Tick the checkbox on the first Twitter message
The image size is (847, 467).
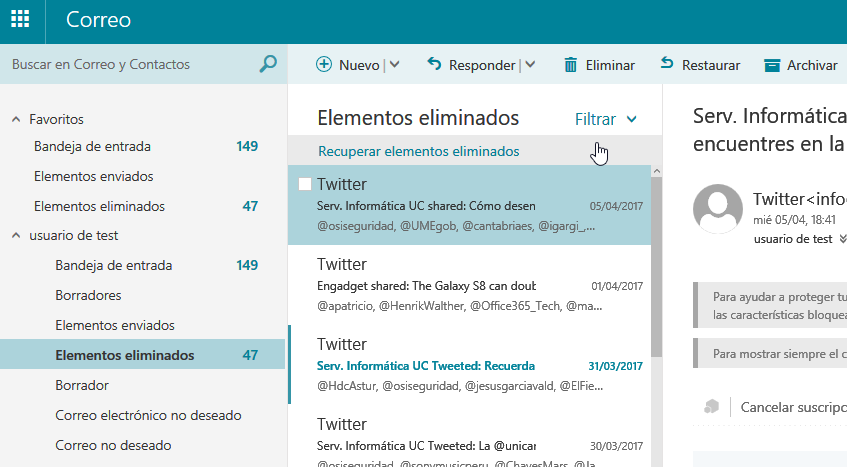[x=305, y=184]
